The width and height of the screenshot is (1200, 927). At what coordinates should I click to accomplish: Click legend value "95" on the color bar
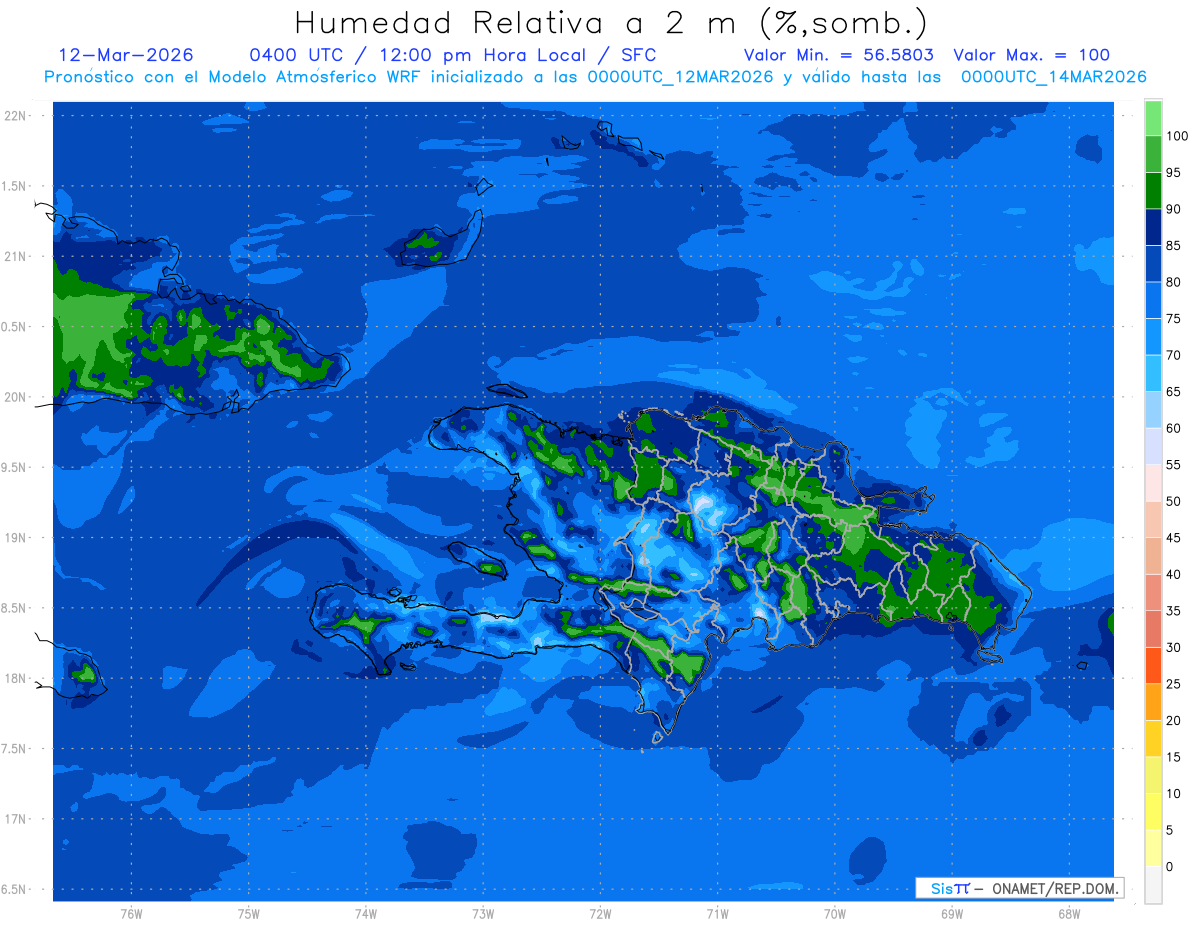(1174, 173)
